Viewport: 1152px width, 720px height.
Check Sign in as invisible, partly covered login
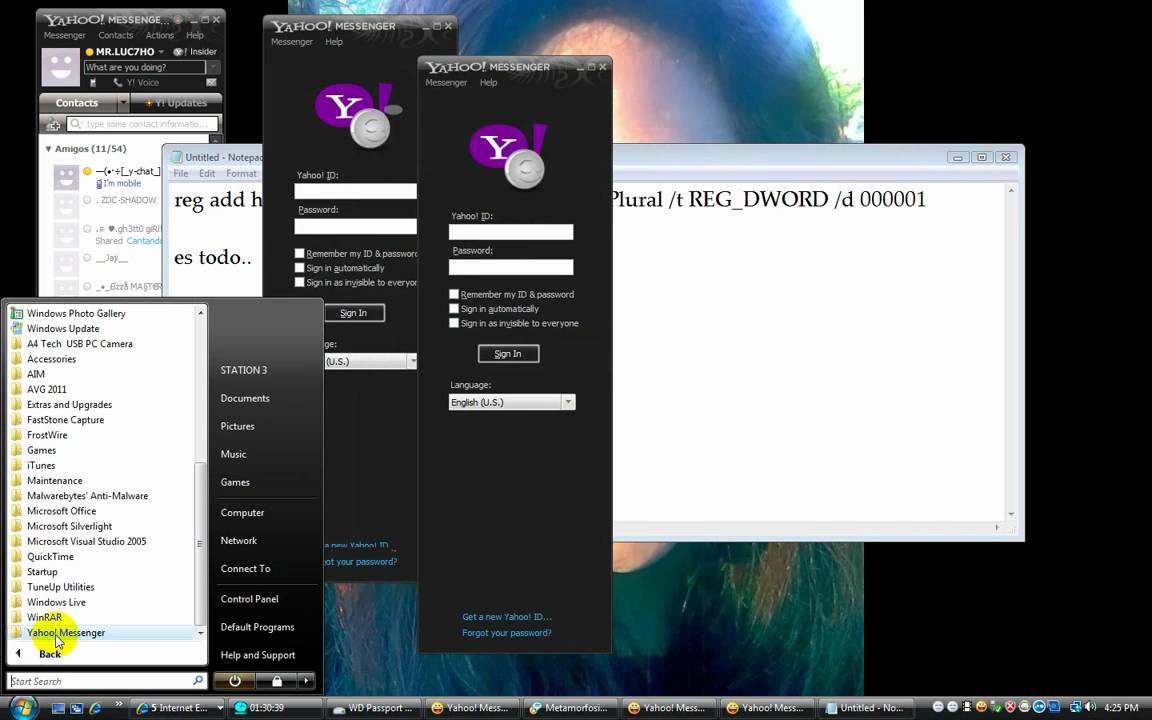click(300, 282)
